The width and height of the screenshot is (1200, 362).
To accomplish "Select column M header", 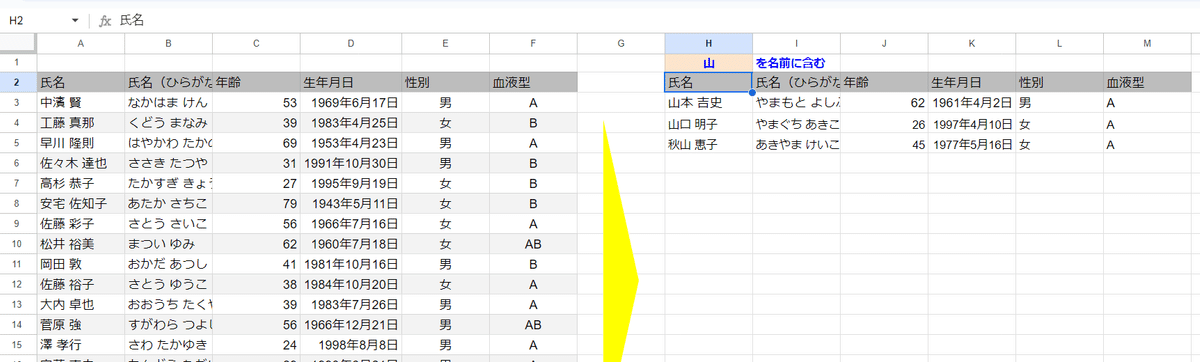I will (x=1149, y=43).
